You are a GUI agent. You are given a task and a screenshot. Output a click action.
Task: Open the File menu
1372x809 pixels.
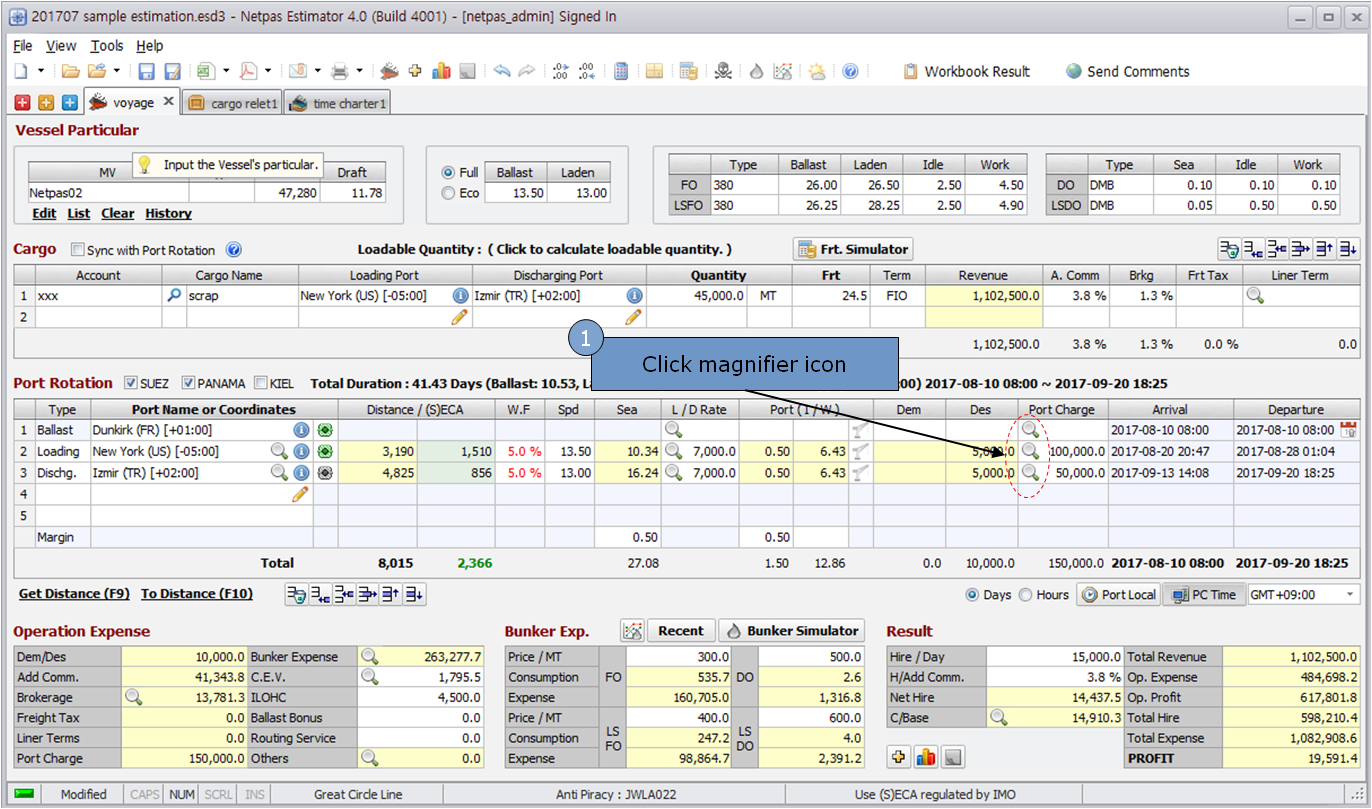[x=23, y=46]
